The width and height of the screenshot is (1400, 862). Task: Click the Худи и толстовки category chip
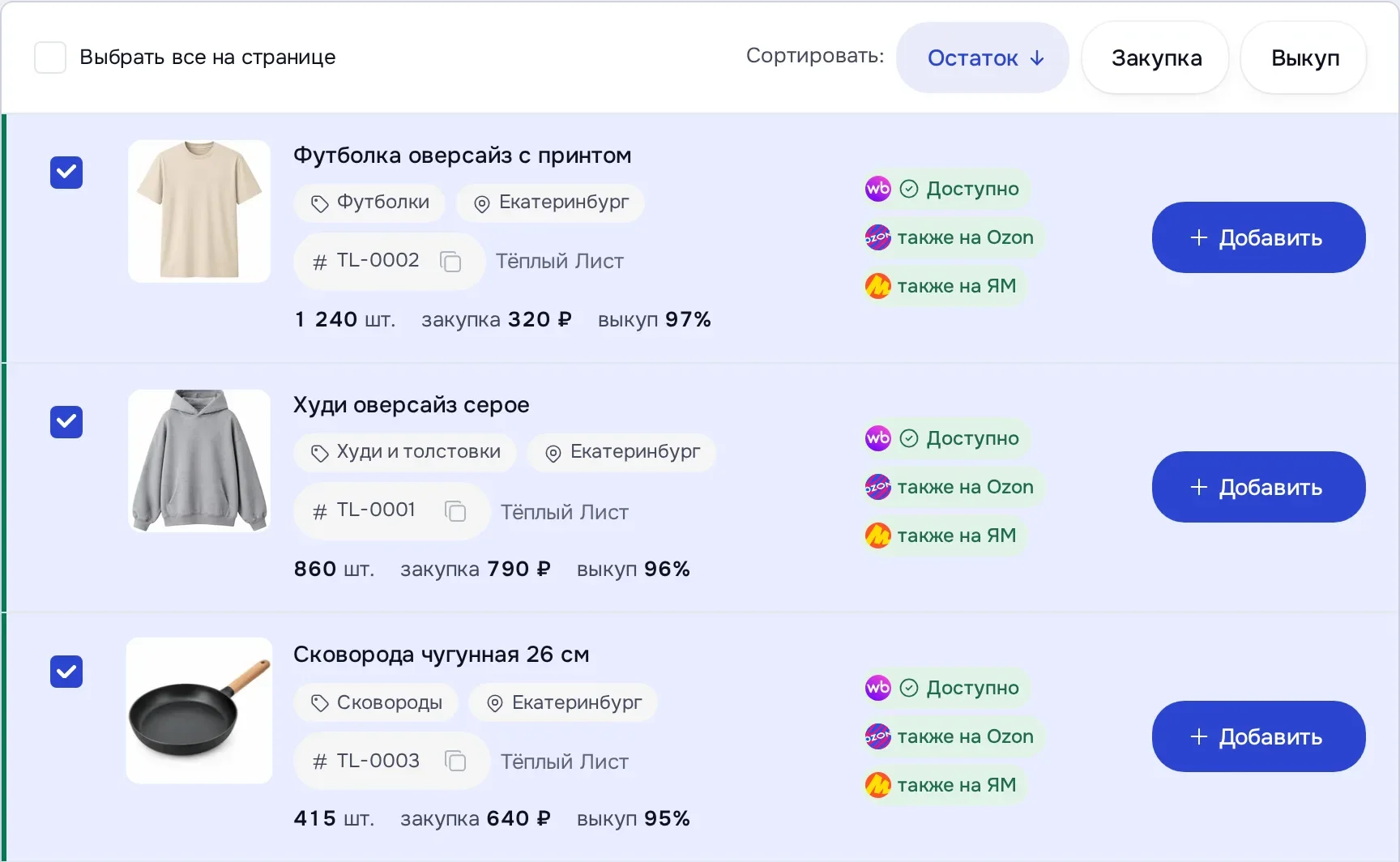point(405,452)
